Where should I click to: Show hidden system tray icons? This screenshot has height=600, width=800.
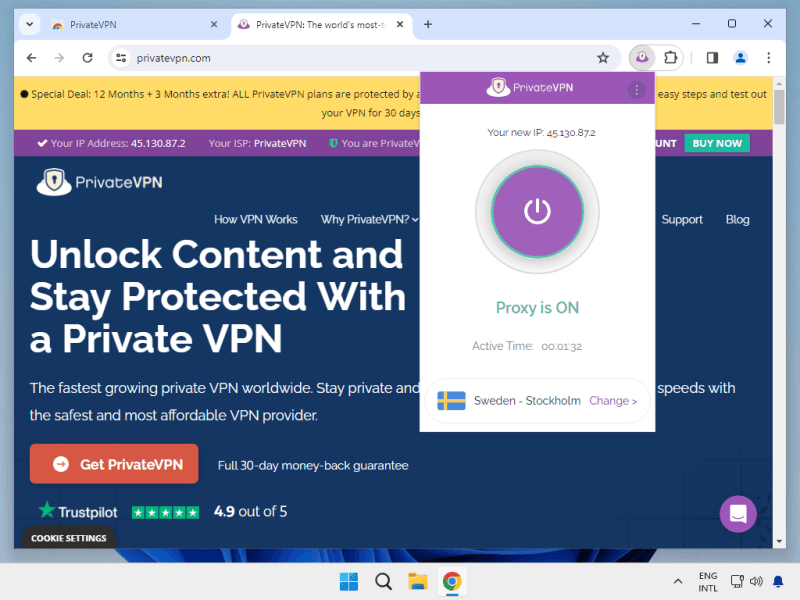tap(677, 581)
